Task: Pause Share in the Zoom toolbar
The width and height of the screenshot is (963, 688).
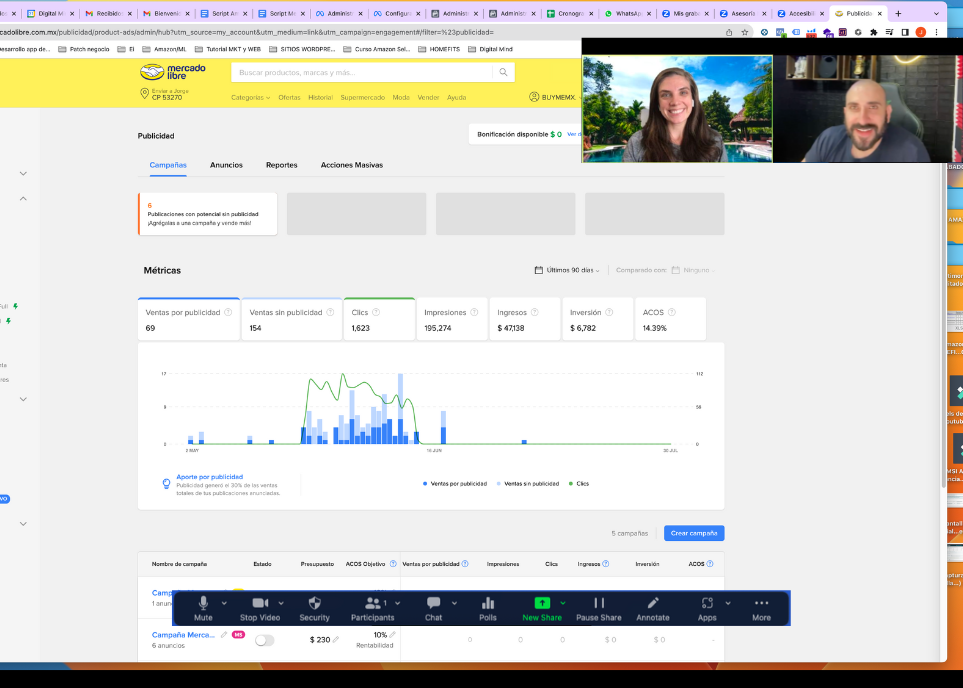Action: pos(599,609)
